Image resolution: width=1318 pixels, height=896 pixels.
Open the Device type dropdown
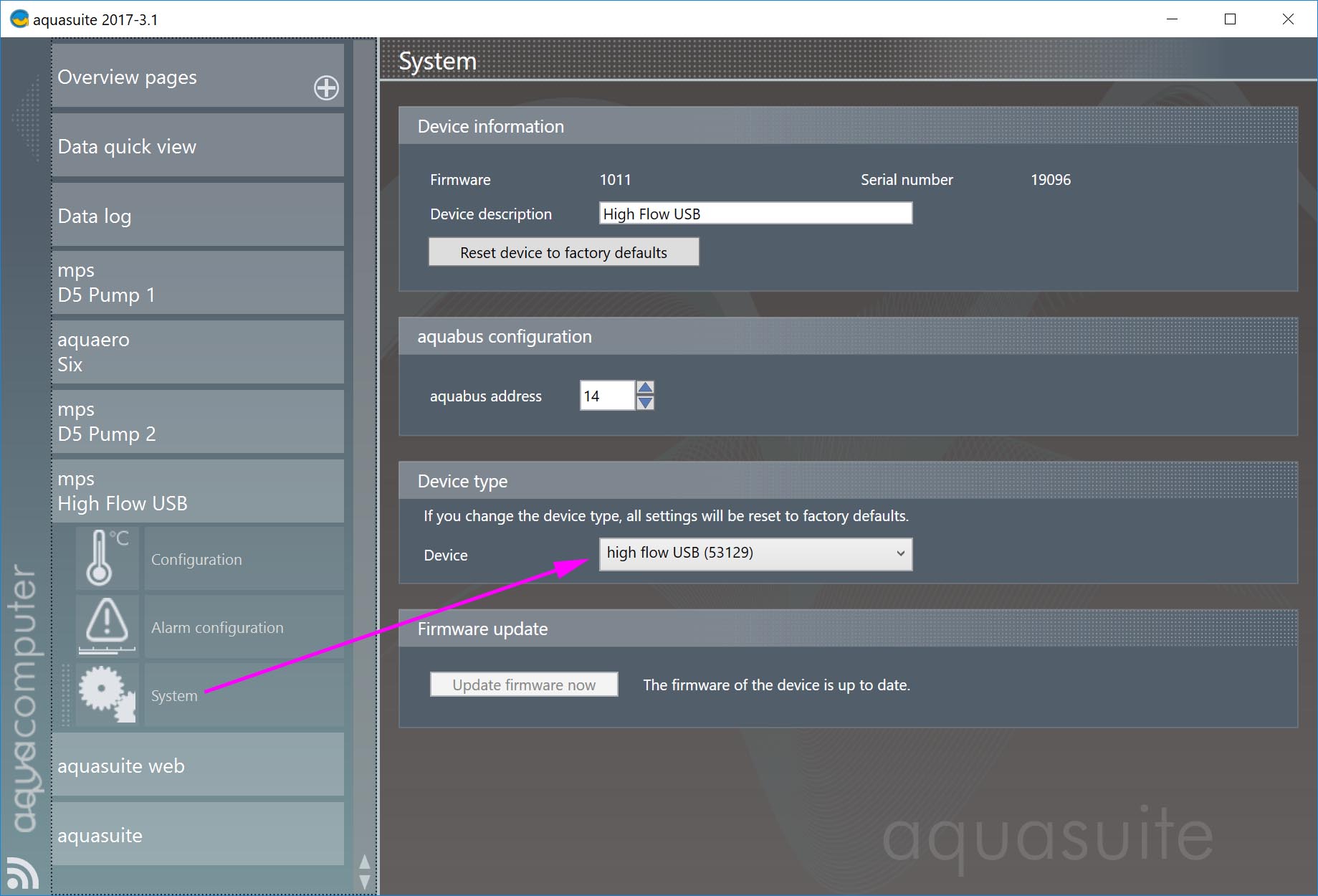coord(755,553)
